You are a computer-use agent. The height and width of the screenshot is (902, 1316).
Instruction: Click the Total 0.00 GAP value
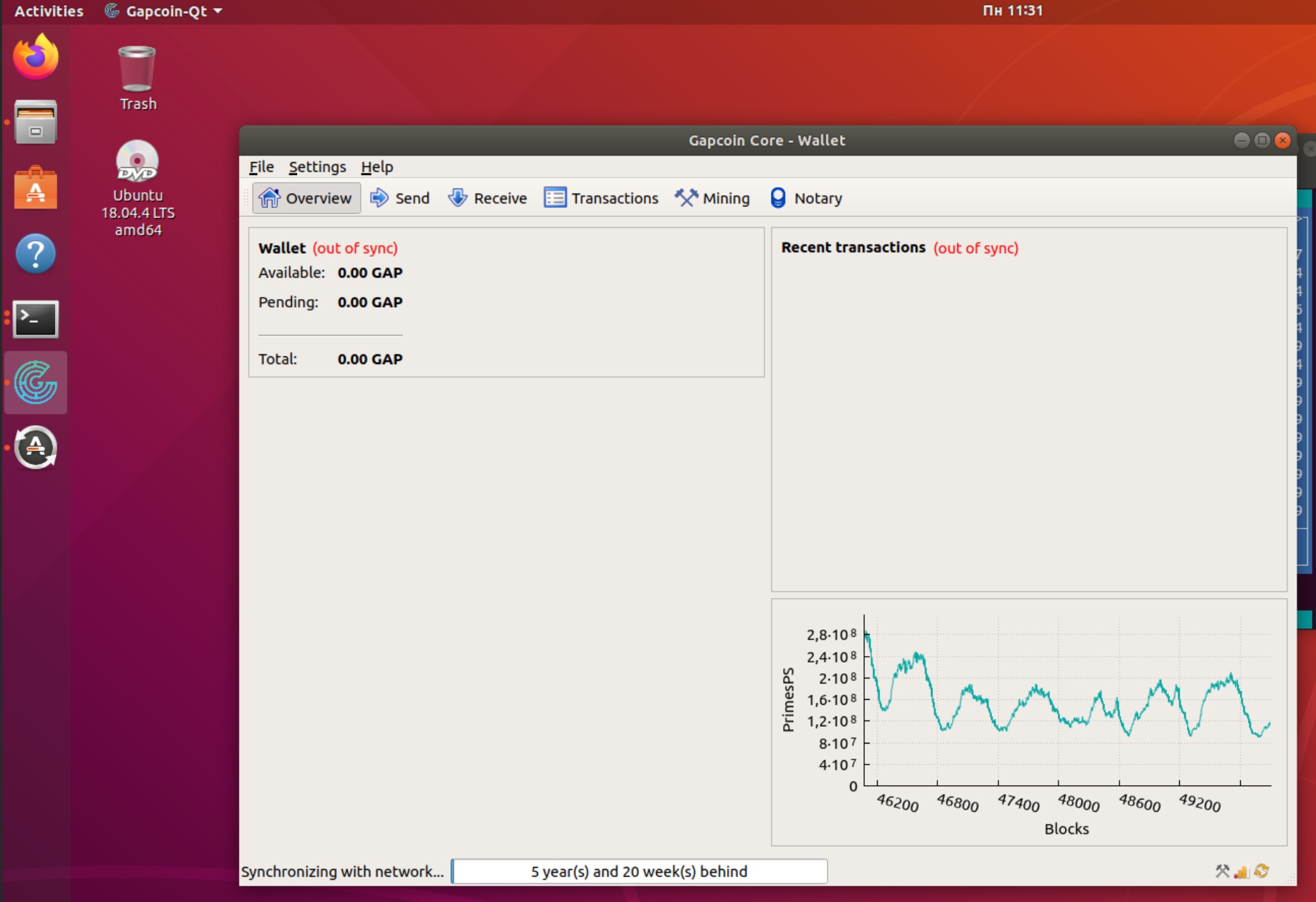(370, 359)
